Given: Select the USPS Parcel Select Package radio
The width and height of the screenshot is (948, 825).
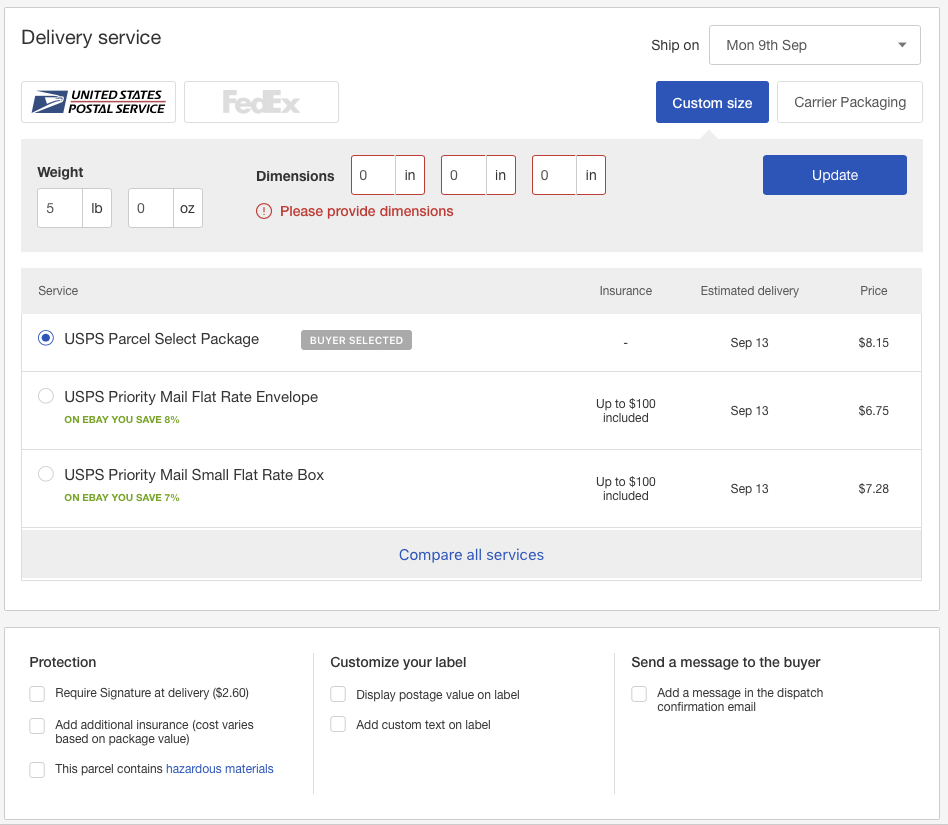Looking at the screenshot, I should click(x=46, y=338).
